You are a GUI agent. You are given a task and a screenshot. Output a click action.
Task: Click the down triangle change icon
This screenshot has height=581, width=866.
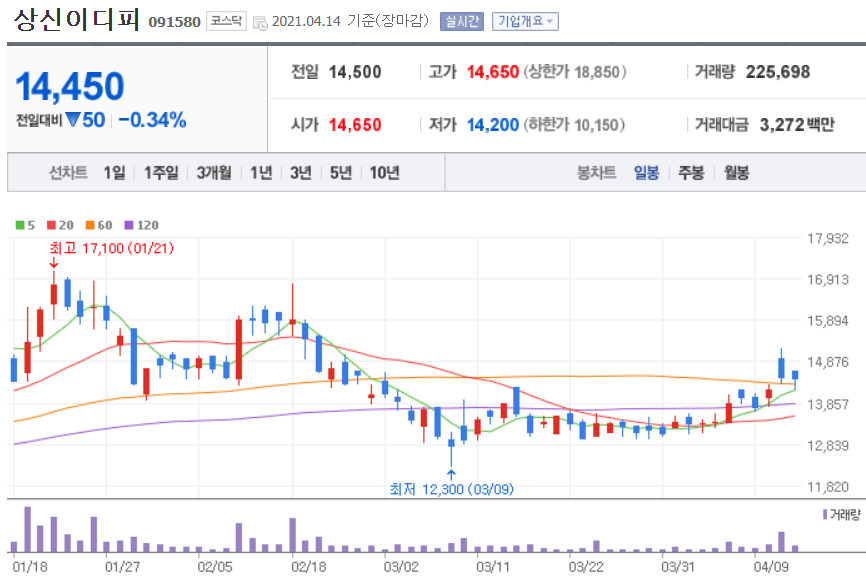click(x=73, y=119)
